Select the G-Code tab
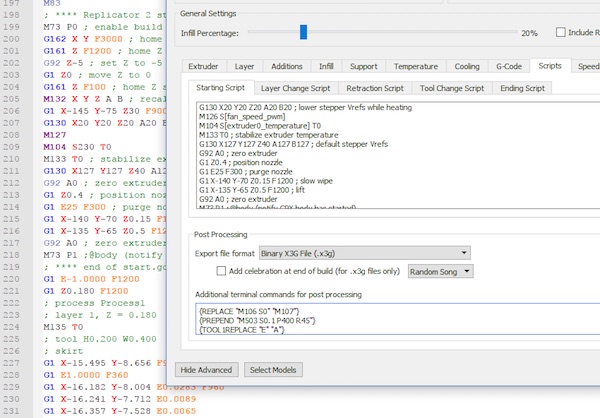 (x=509, y=66)
